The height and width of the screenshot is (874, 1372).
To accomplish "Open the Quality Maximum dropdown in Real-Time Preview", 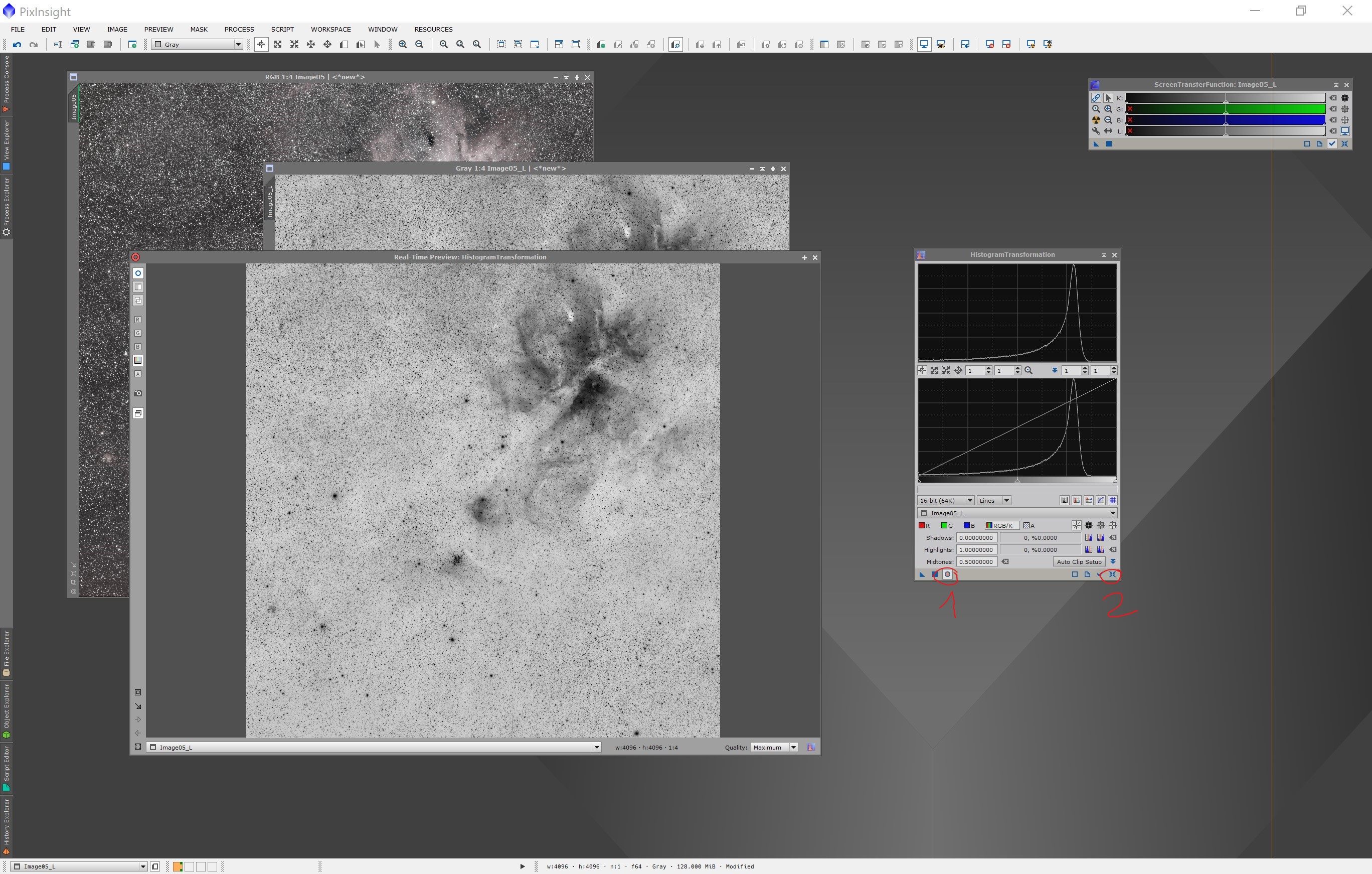I will pyautogui.click(x=774, y=748).
